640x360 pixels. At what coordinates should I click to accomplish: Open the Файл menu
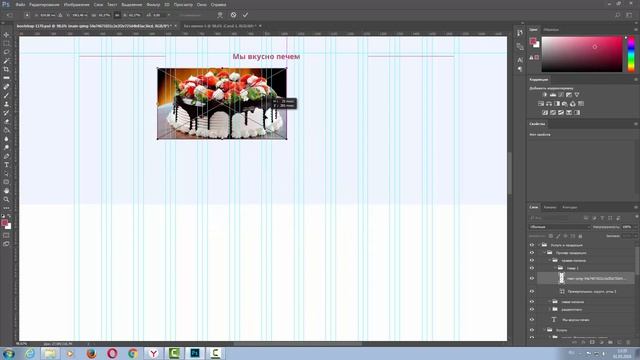click(20, 4)
